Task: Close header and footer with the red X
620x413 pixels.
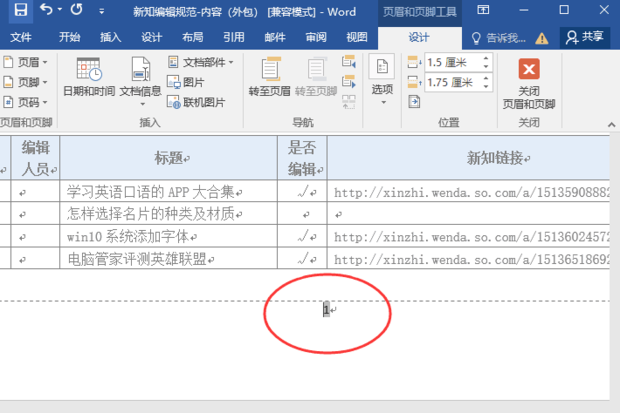Action: pyautogui.click(x=529, y=83)
